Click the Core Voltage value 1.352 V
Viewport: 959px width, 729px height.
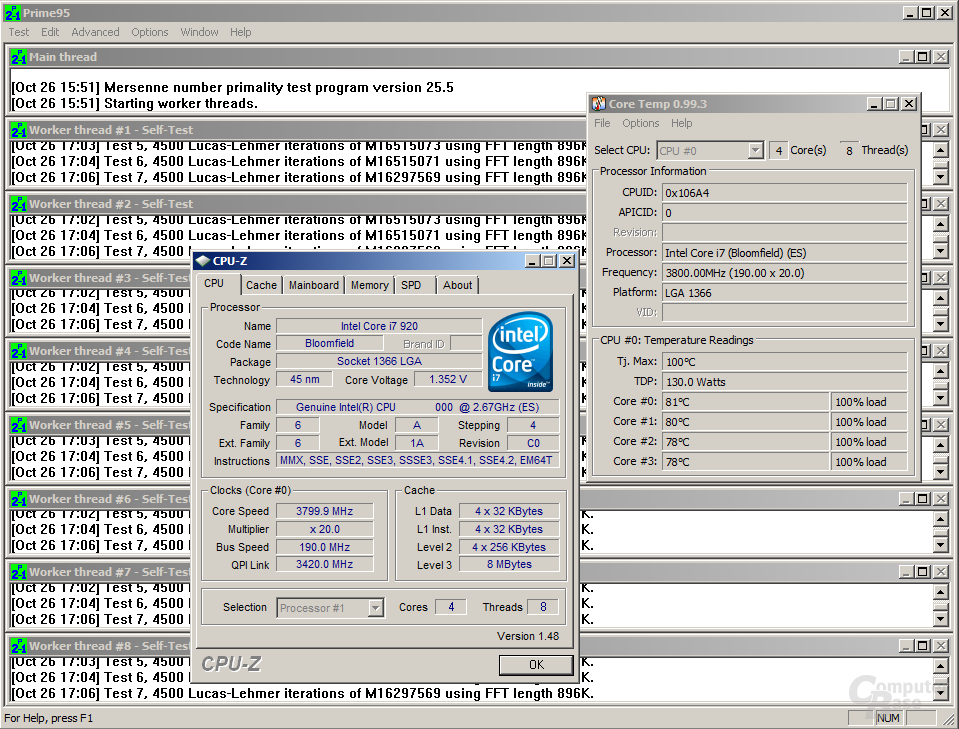click(x=448, y=379)
